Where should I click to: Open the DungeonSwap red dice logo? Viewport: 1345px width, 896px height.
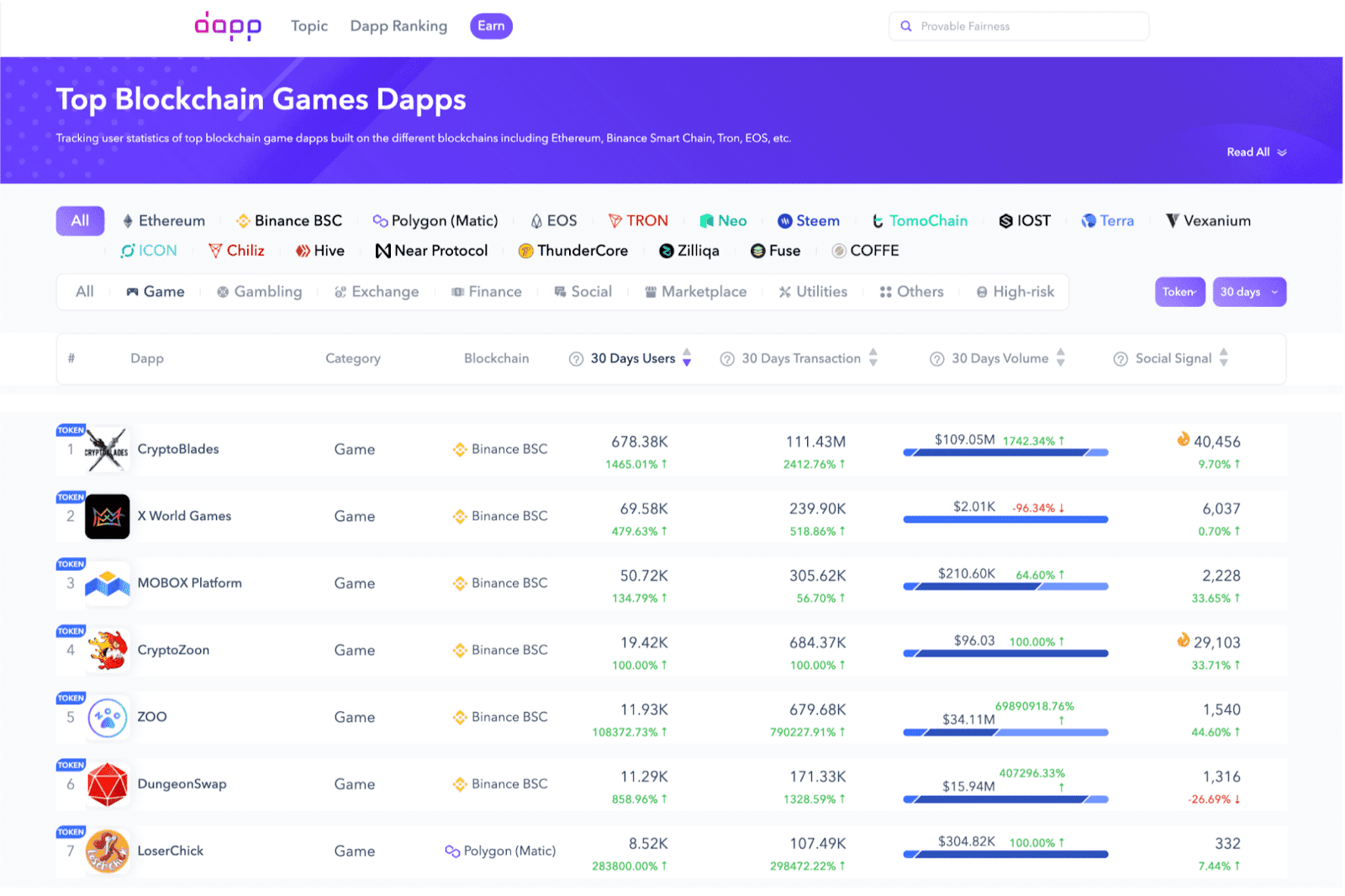[x=107, y=784]
